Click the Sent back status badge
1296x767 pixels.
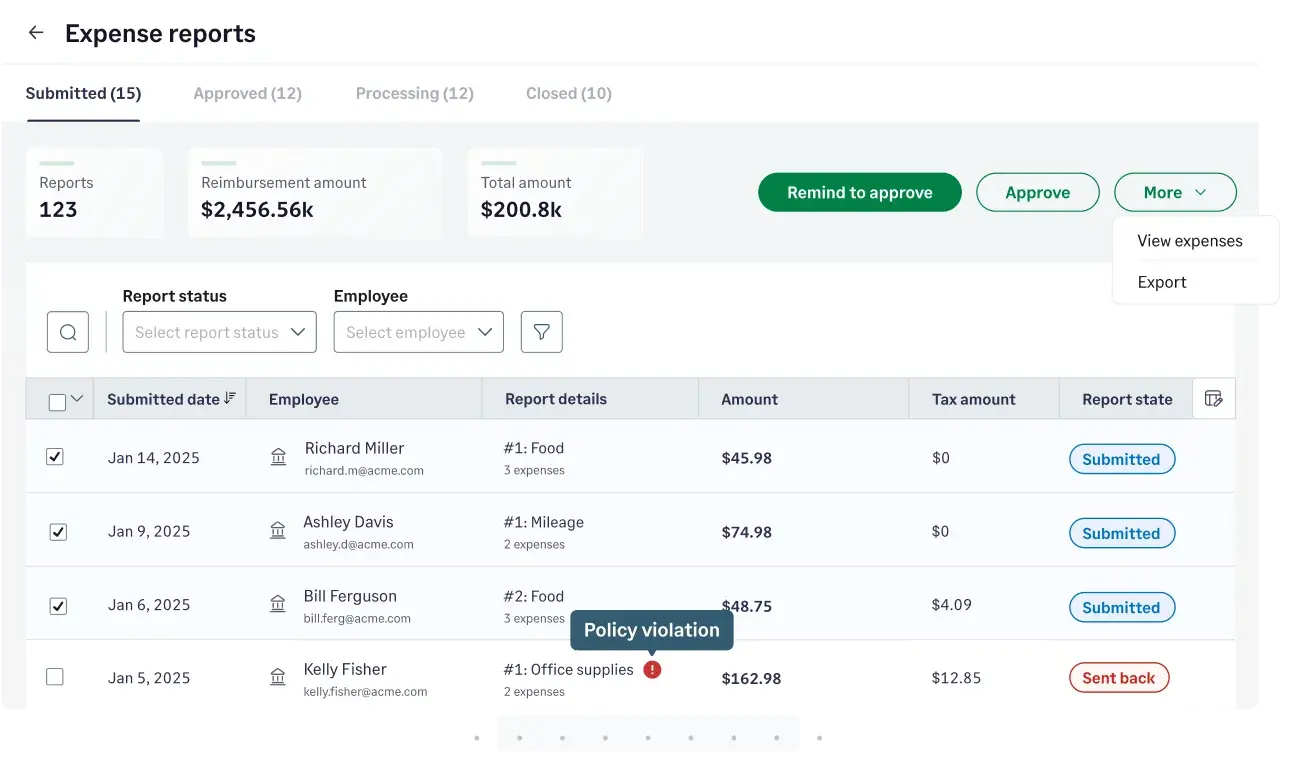click(1118, 677)
